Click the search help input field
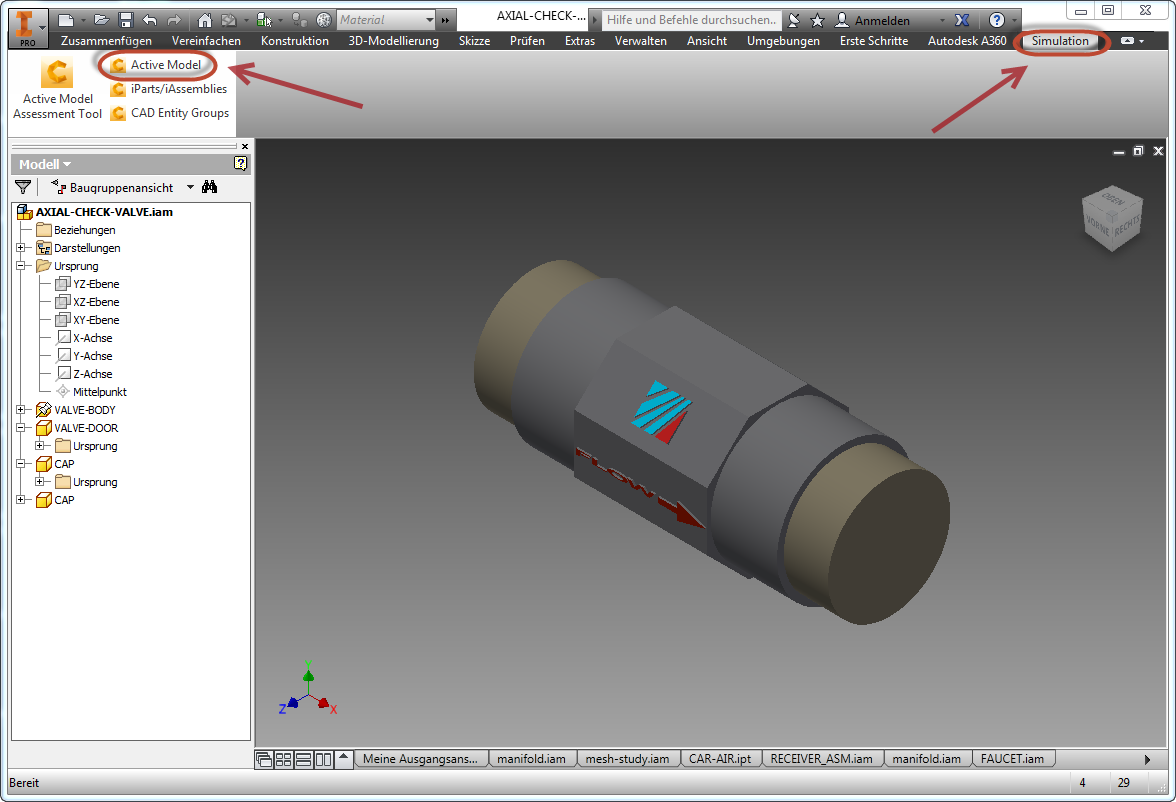 pos(691,20)
